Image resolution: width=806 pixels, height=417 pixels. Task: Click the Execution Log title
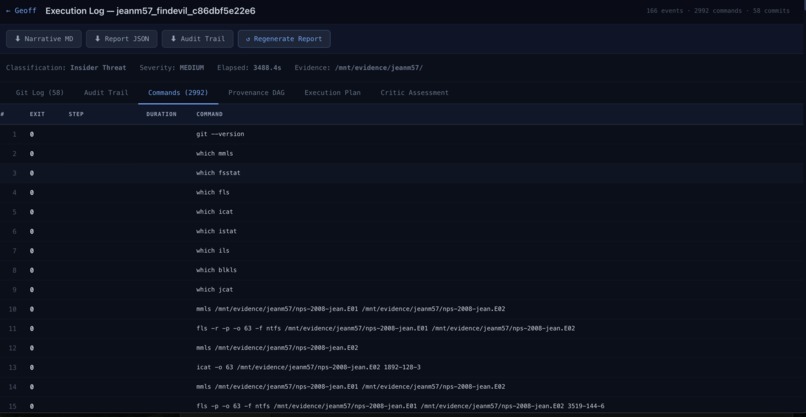point(150,11)
